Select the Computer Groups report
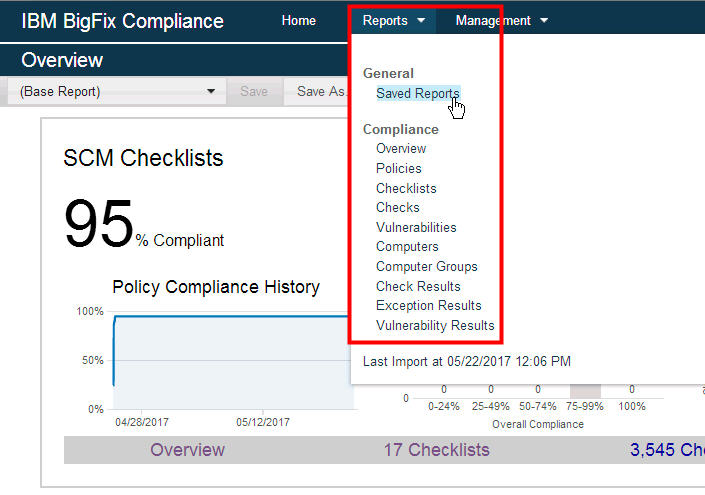705x495 pixels. [x=427, y=267]
